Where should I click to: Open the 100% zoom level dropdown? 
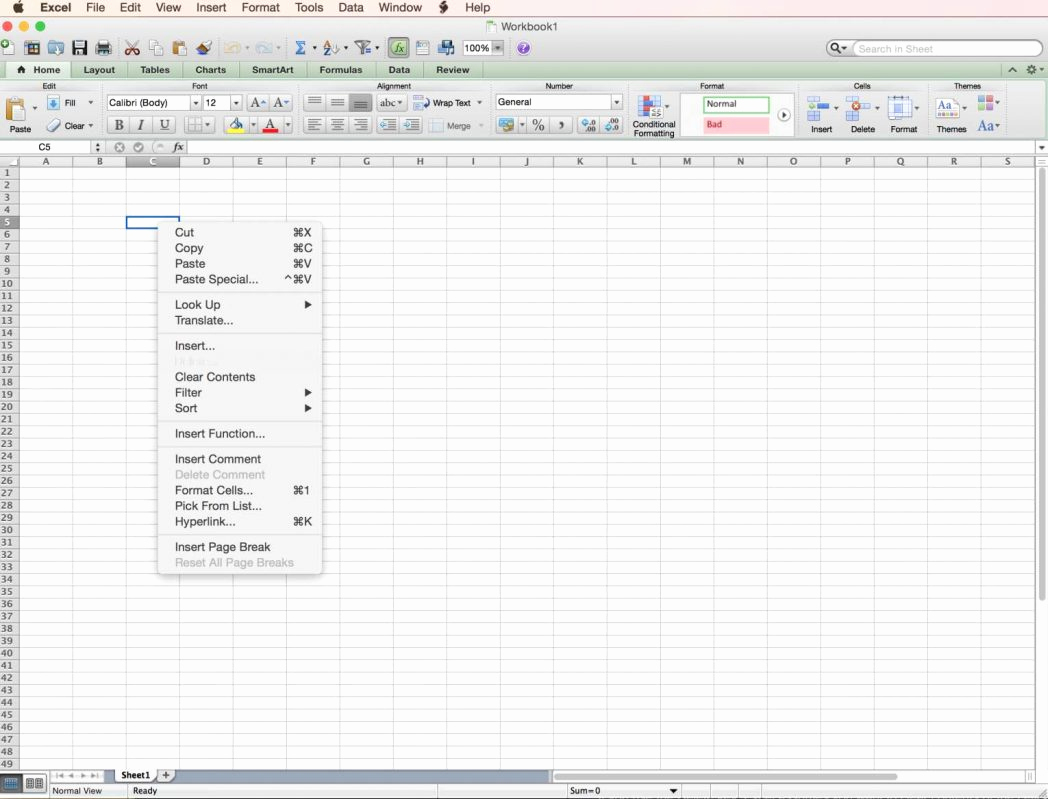coord(498,48)
